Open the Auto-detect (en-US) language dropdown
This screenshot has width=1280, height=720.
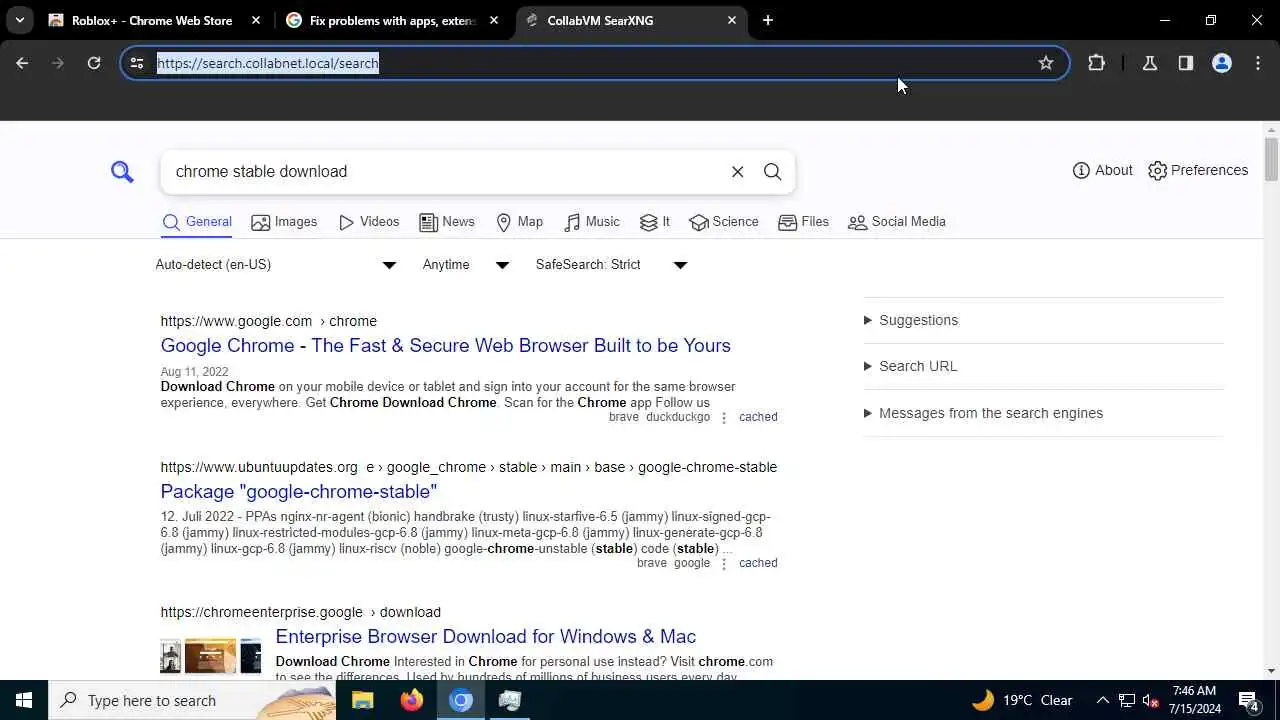(x=276, y=265)
